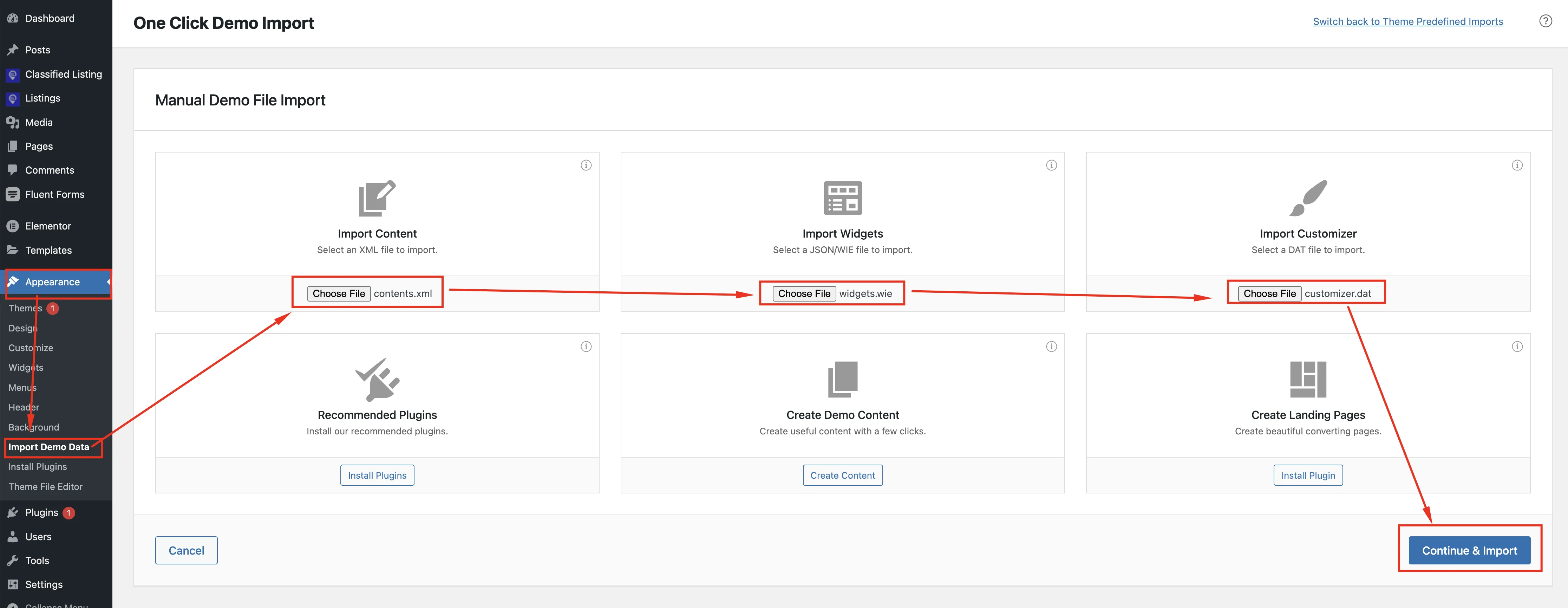Switch back to Theme Predefined Imports
Viewport: 1568px width, 608px height.
[x=1407, y=21]
